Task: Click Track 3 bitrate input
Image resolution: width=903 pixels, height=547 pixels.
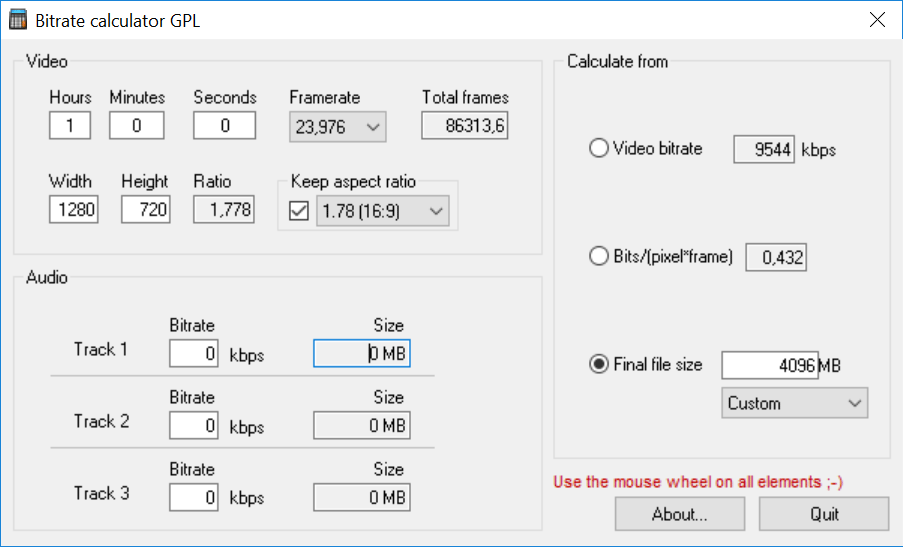Action: coord(194,498)
